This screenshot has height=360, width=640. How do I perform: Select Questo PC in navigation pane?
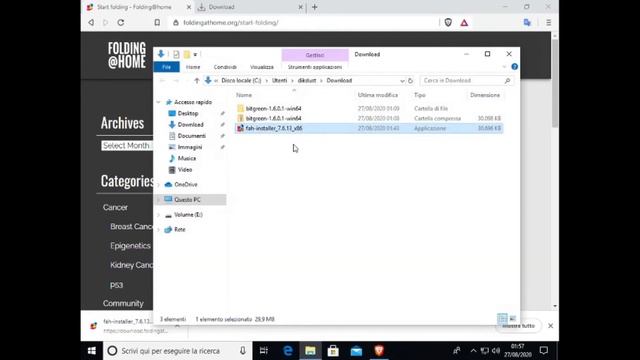click(187, 200)
